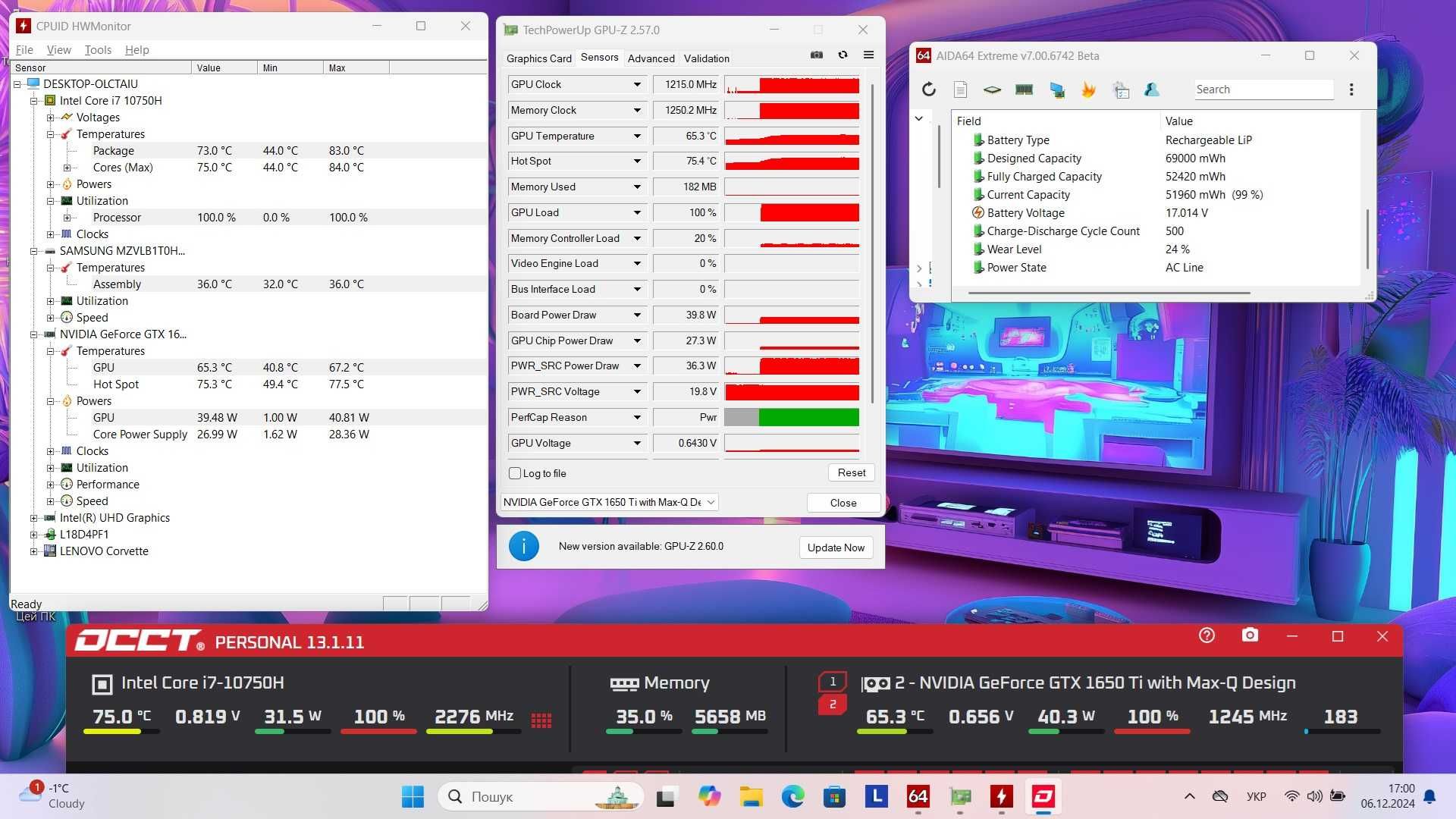Open the GPU Clock sensor dropdown
The image size is (1456, 819).
(637, 84)
